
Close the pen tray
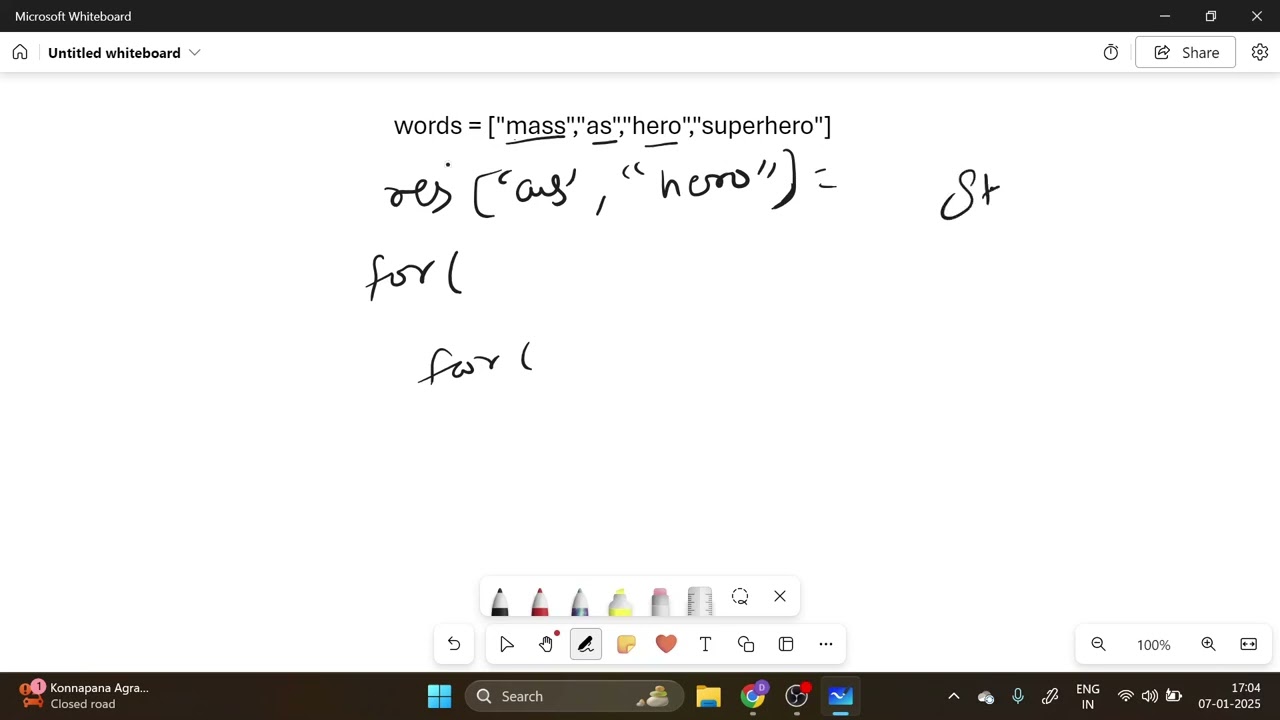click(x=780, y=597)
